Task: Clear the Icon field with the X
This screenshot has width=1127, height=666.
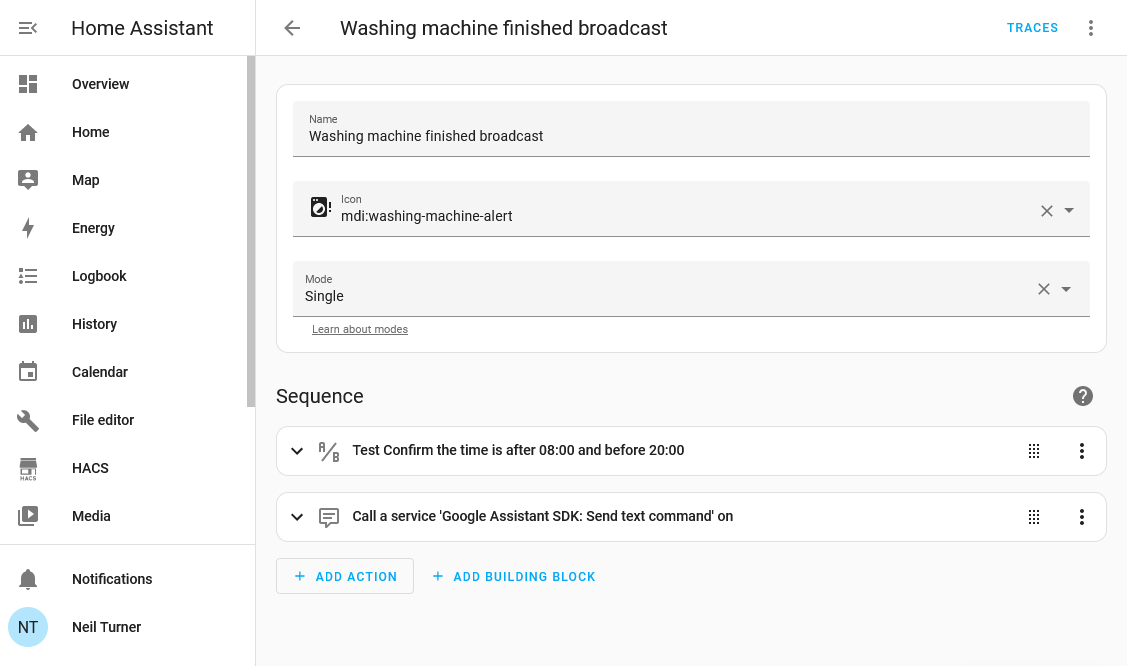Action: coord(1046,210)
